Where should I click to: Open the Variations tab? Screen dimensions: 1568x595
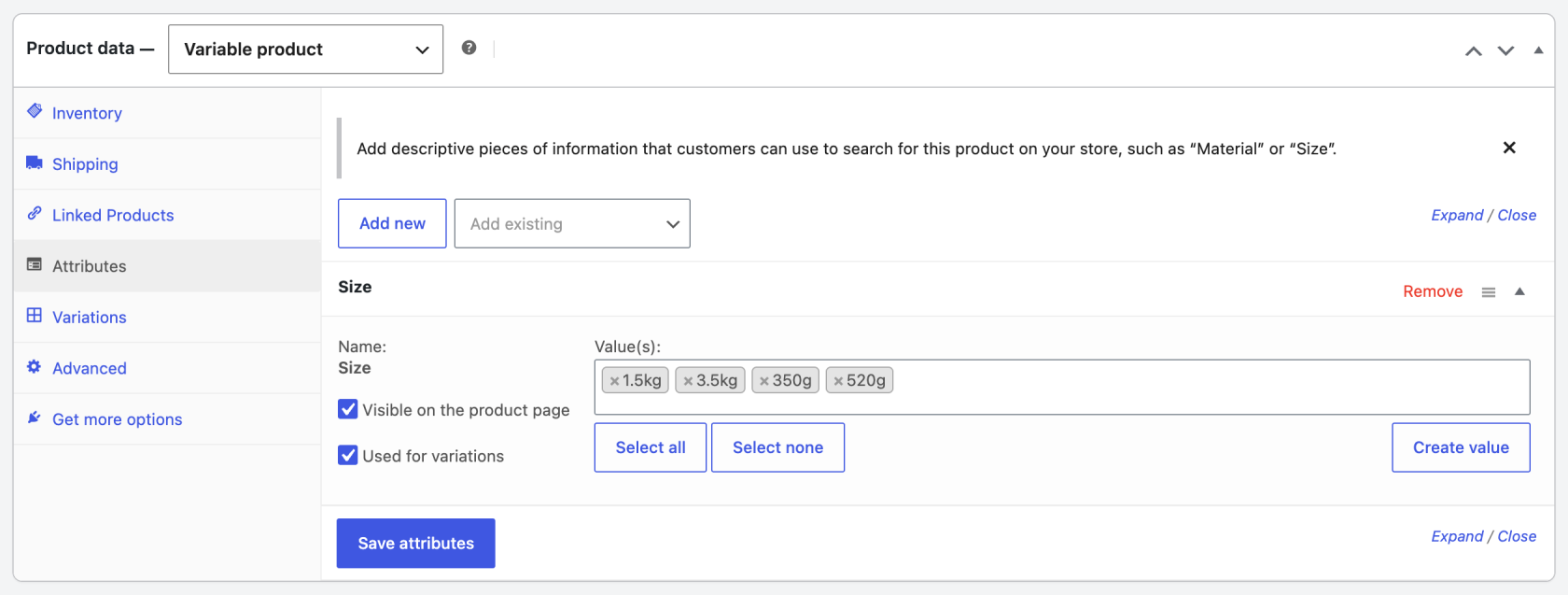[167, 318]
